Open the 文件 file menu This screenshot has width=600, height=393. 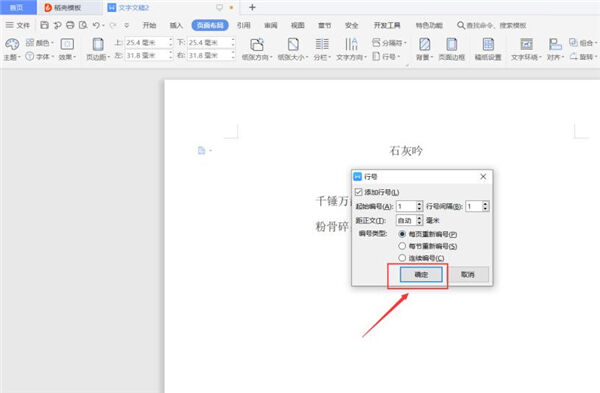(x=18, y=25)
